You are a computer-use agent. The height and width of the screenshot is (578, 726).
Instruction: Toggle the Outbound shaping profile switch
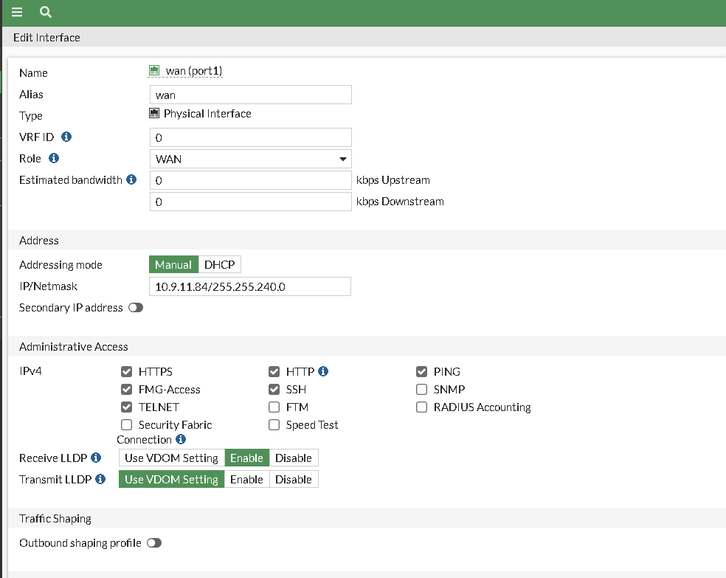click(154, 543)
